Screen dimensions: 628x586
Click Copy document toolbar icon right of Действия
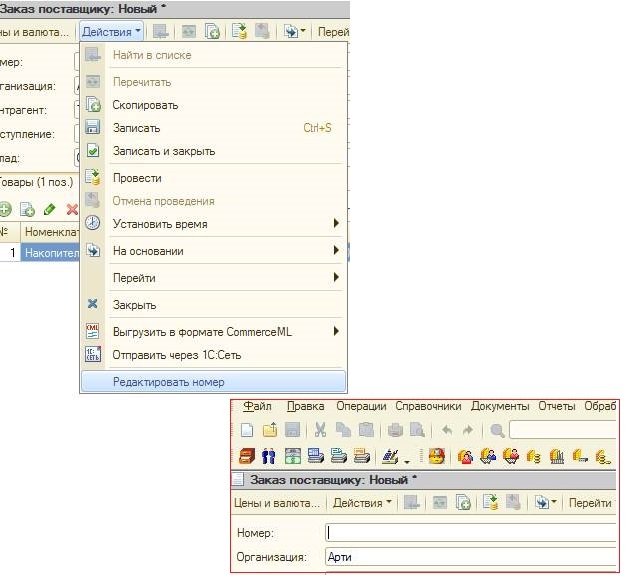pyautogui.click(x=212, y=31)
